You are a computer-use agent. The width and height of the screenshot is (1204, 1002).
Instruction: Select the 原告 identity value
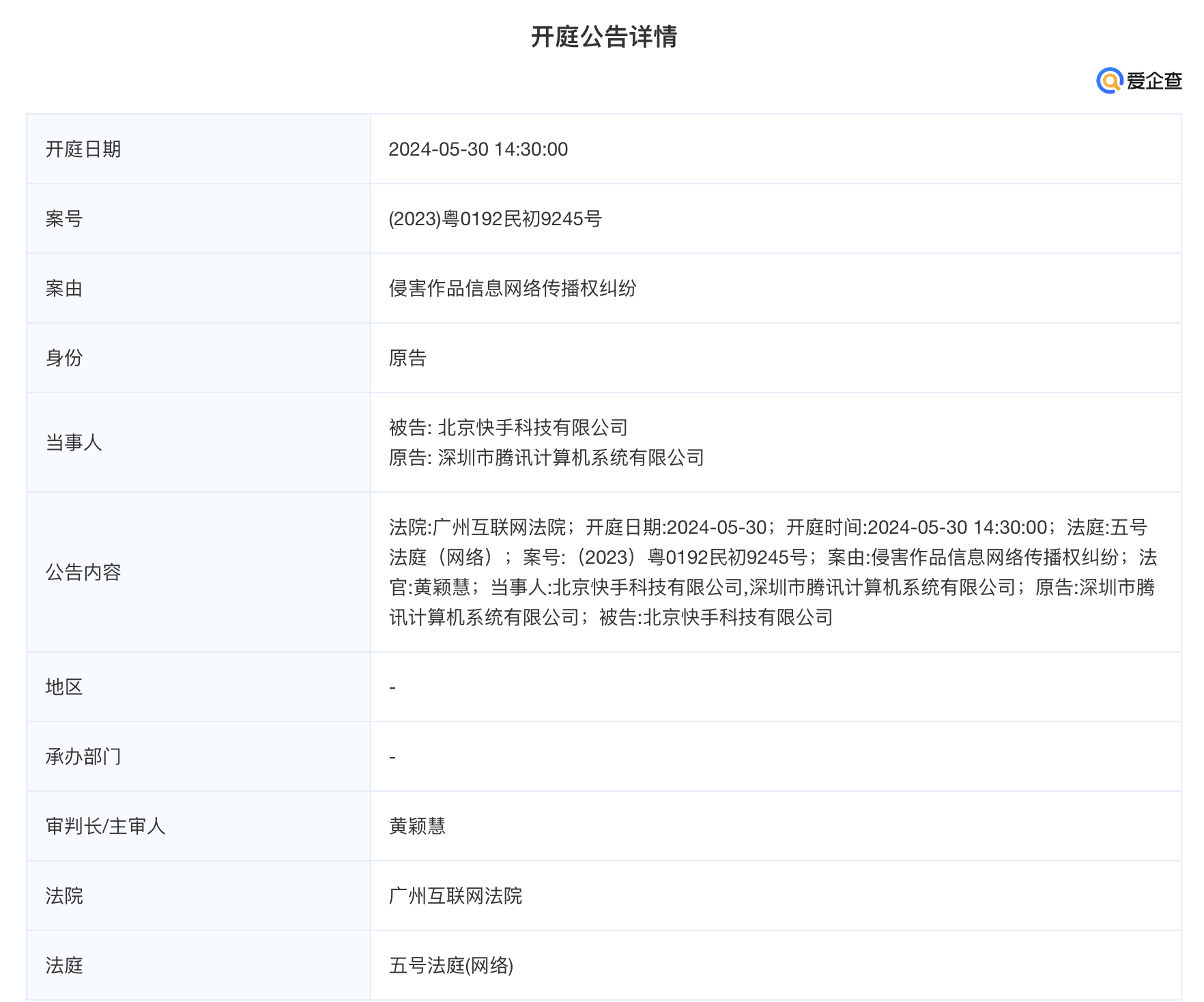point(407,358)
